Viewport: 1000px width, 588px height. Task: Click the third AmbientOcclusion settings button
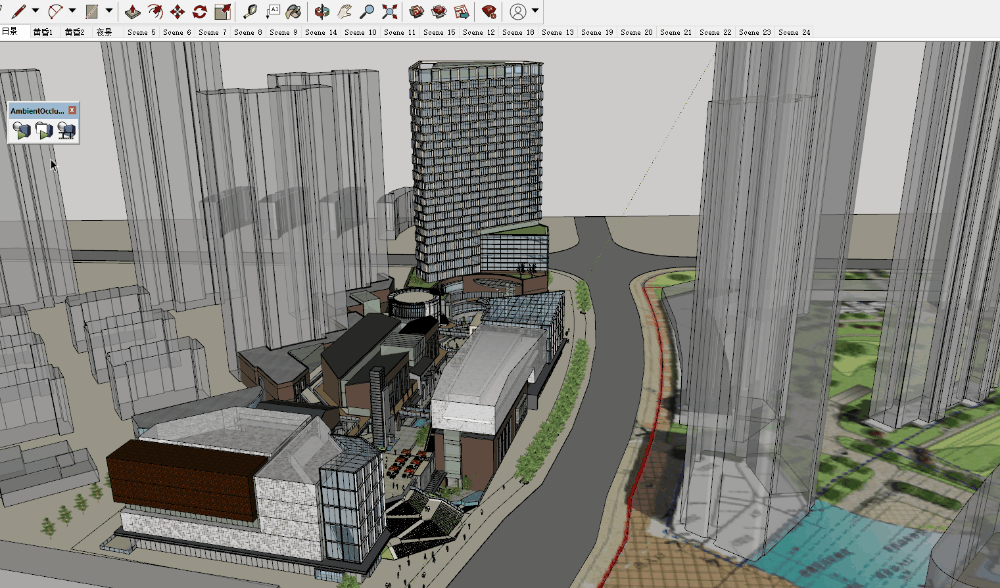[67, 130]
